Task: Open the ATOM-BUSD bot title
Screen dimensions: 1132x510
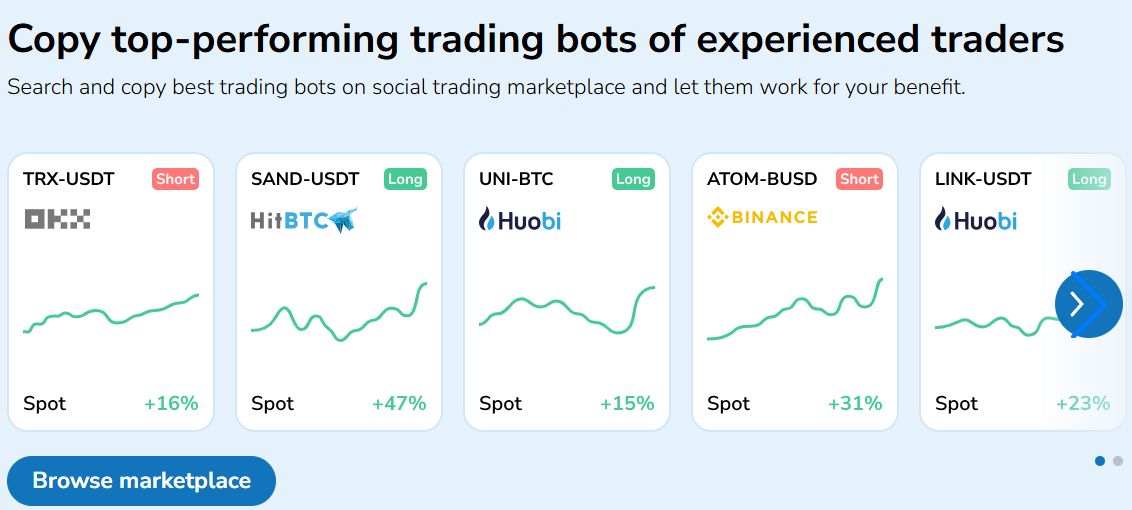Action: 762,179
